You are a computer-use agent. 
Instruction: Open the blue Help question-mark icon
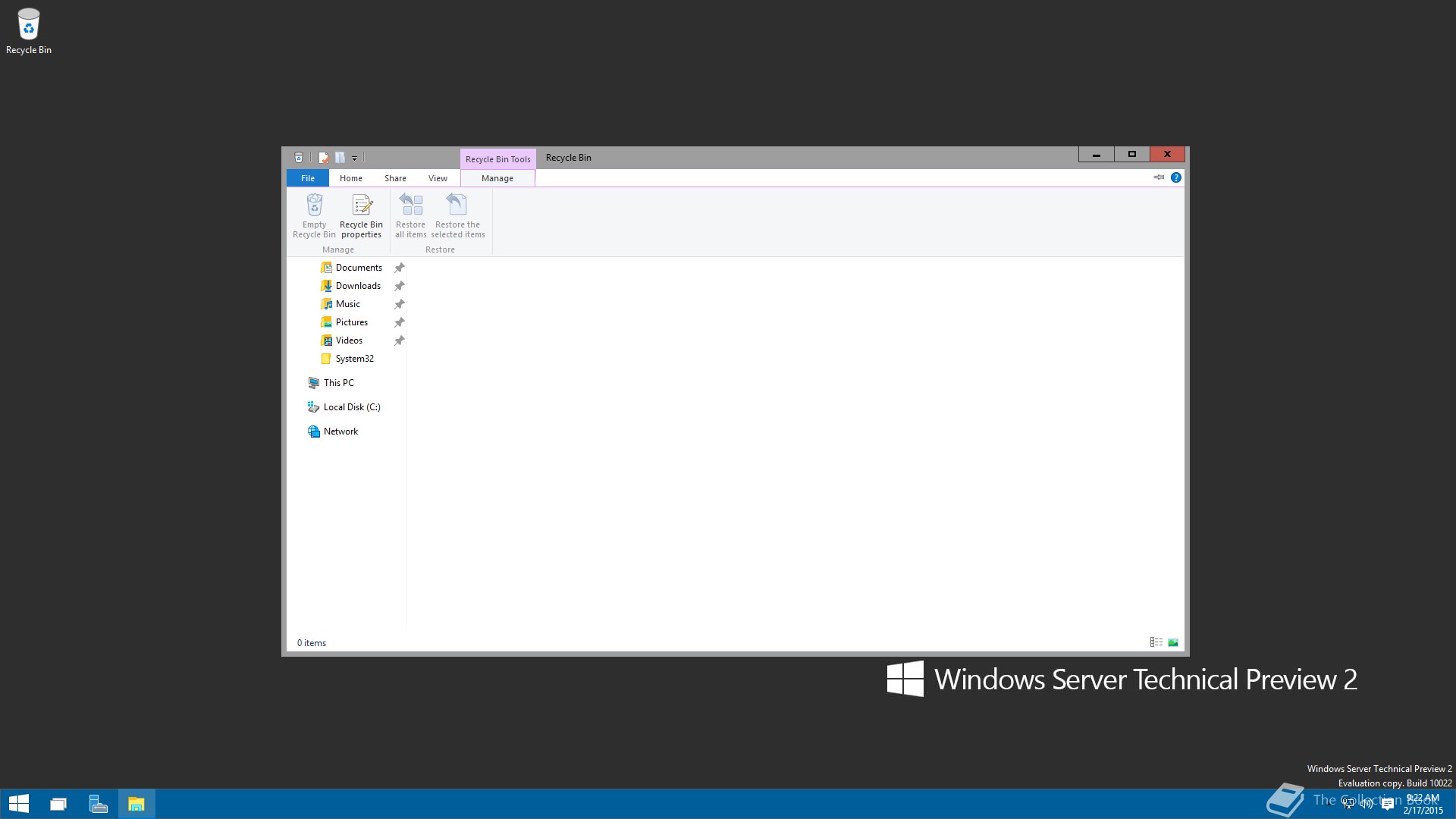[1175, 177]
